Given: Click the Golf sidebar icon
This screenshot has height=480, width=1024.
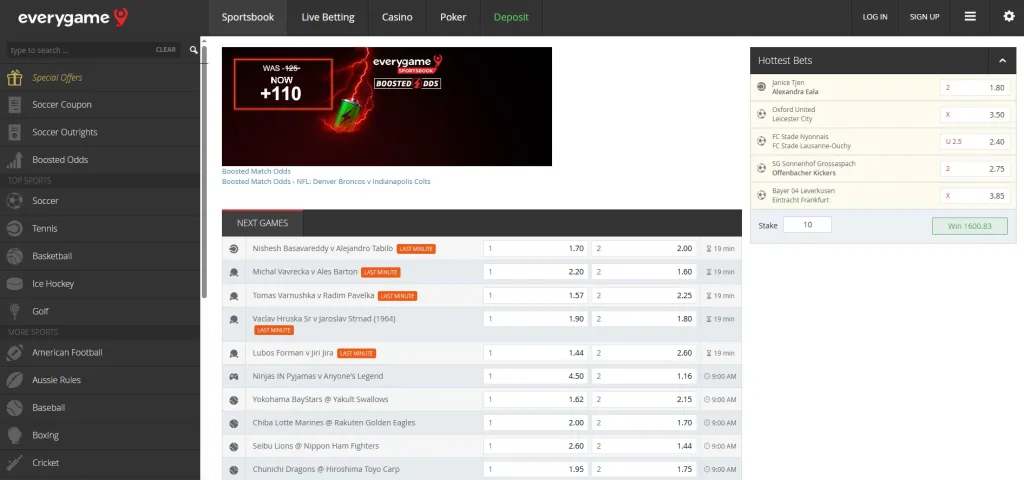Looking at the screenshot, I should [14, 311].
